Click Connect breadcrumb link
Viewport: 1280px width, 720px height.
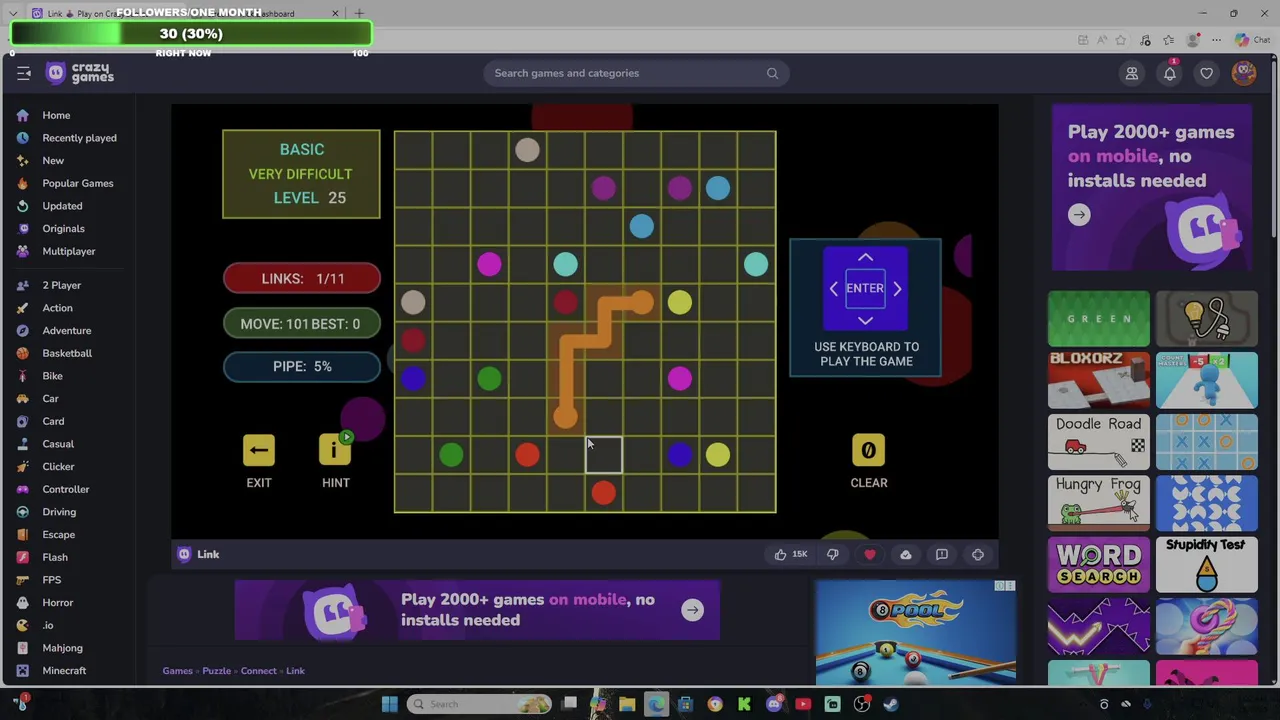point(258,671)
